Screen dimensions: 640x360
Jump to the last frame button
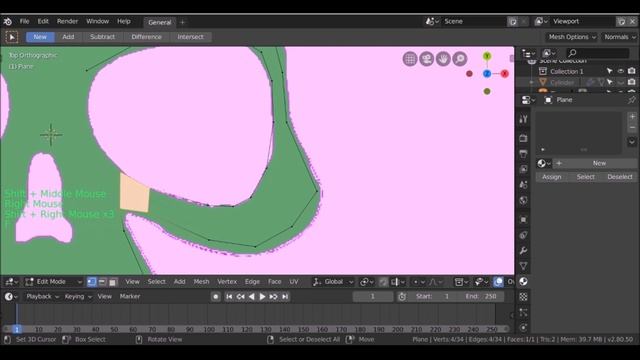tap(285, 297)
